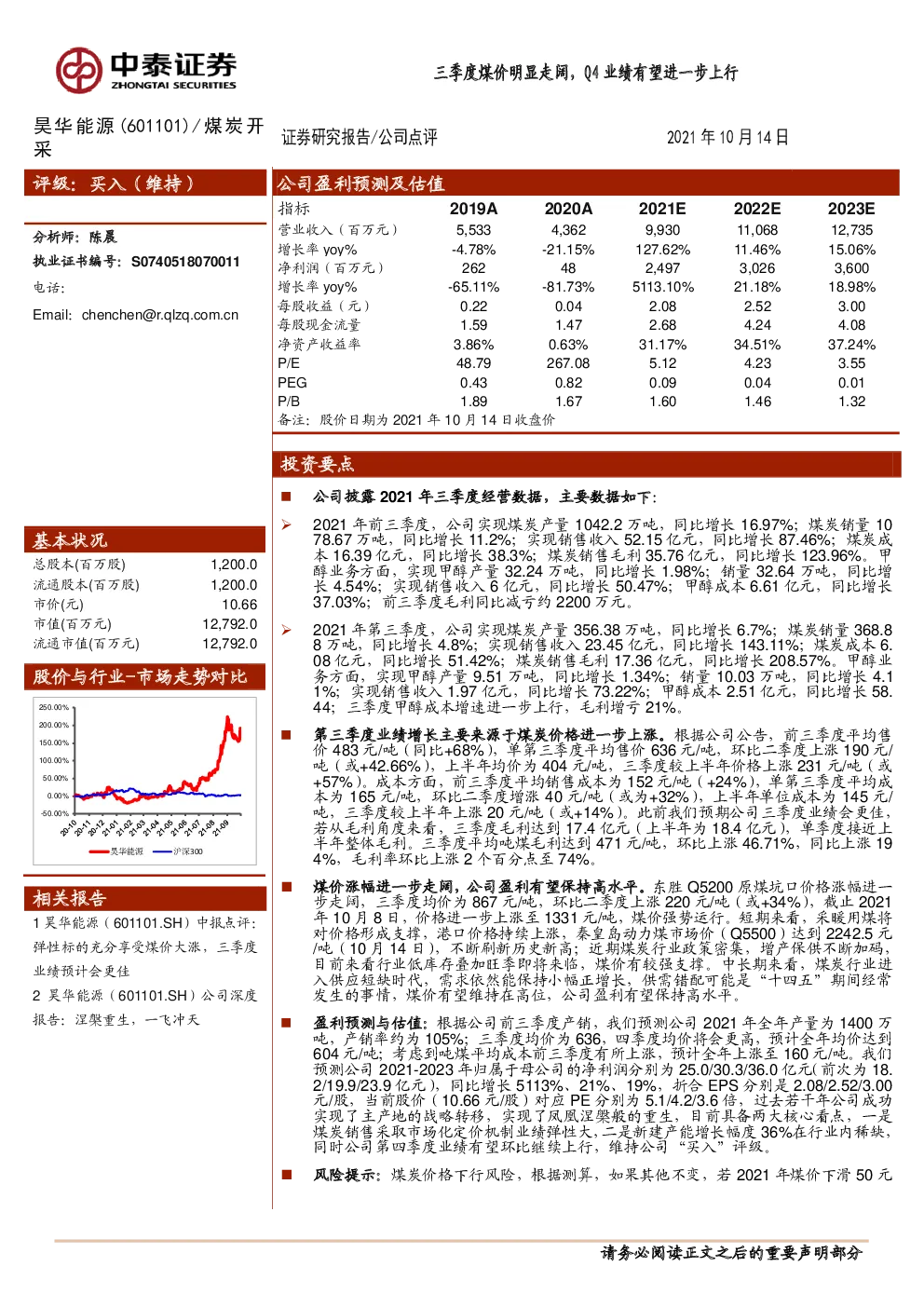Click the 2021E growth rate 5113.10%
Screen dimensions: 924x1307
(662, 287)
